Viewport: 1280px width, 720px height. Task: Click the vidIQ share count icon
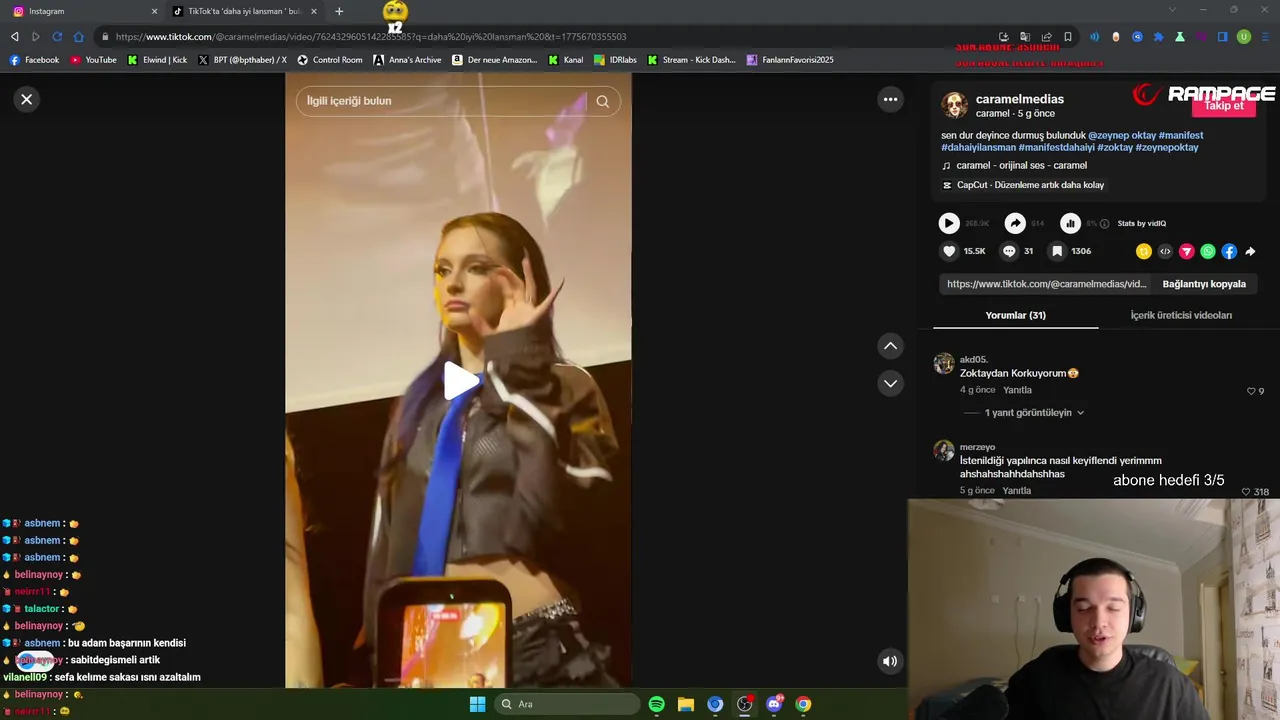(x=1015, y=223)
